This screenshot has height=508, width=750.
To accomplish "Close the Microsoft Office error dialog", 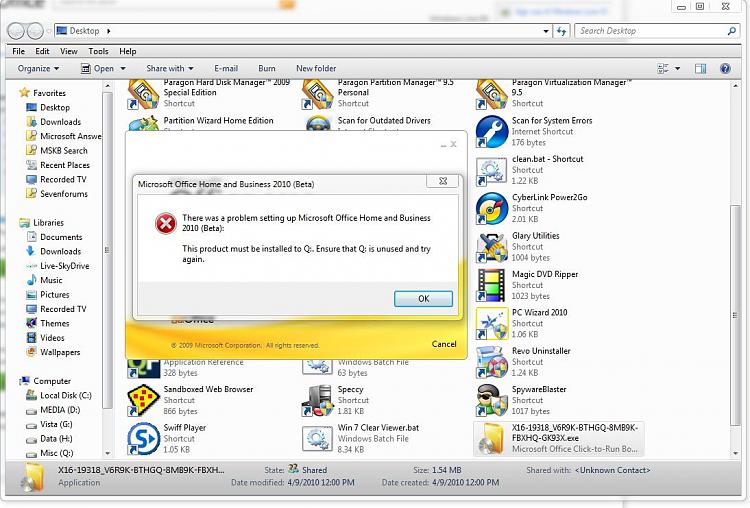I will tap(443, 181).
